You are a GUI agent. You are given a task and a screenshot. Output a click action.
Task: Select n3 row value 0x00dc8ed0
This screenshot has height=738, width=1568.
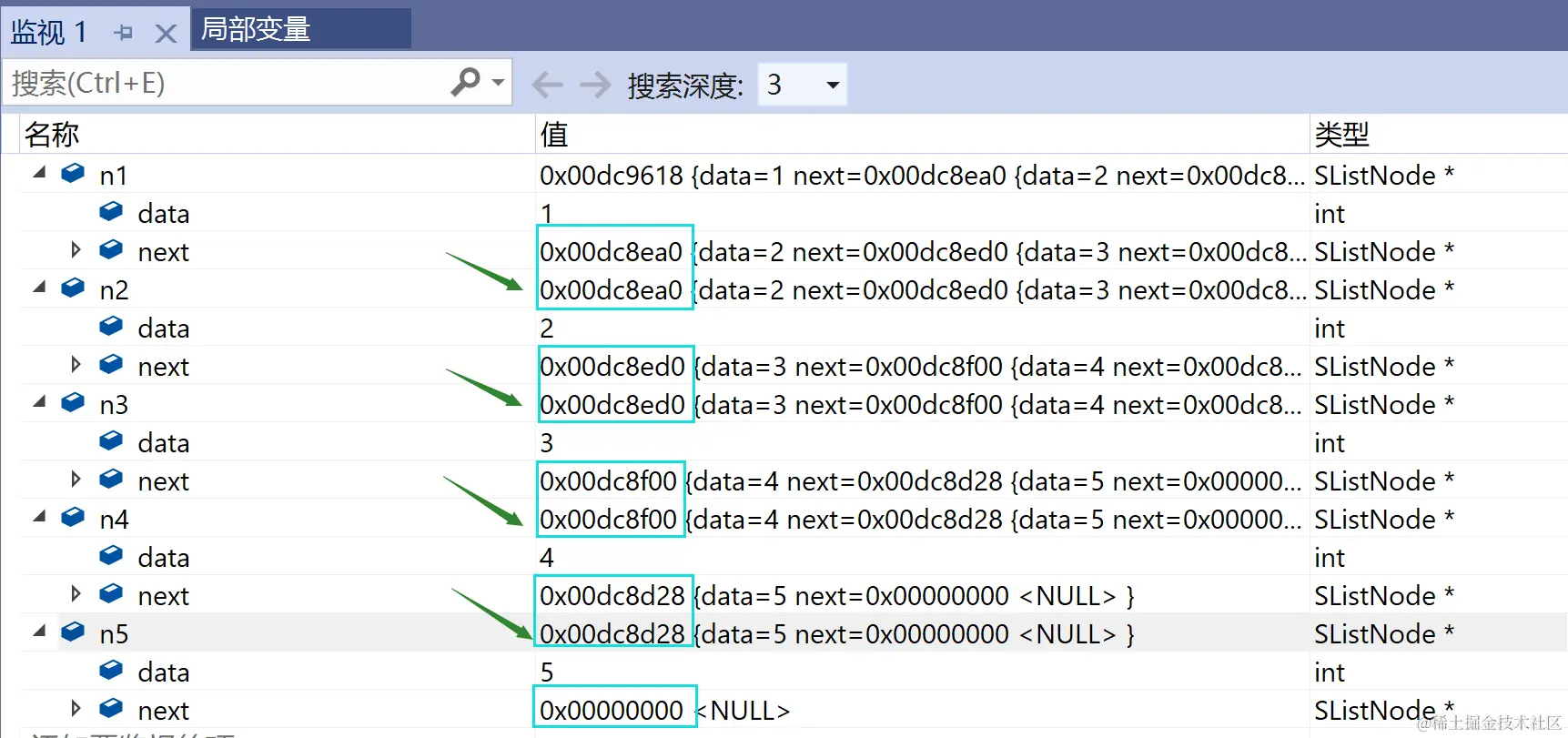(920, 405)
